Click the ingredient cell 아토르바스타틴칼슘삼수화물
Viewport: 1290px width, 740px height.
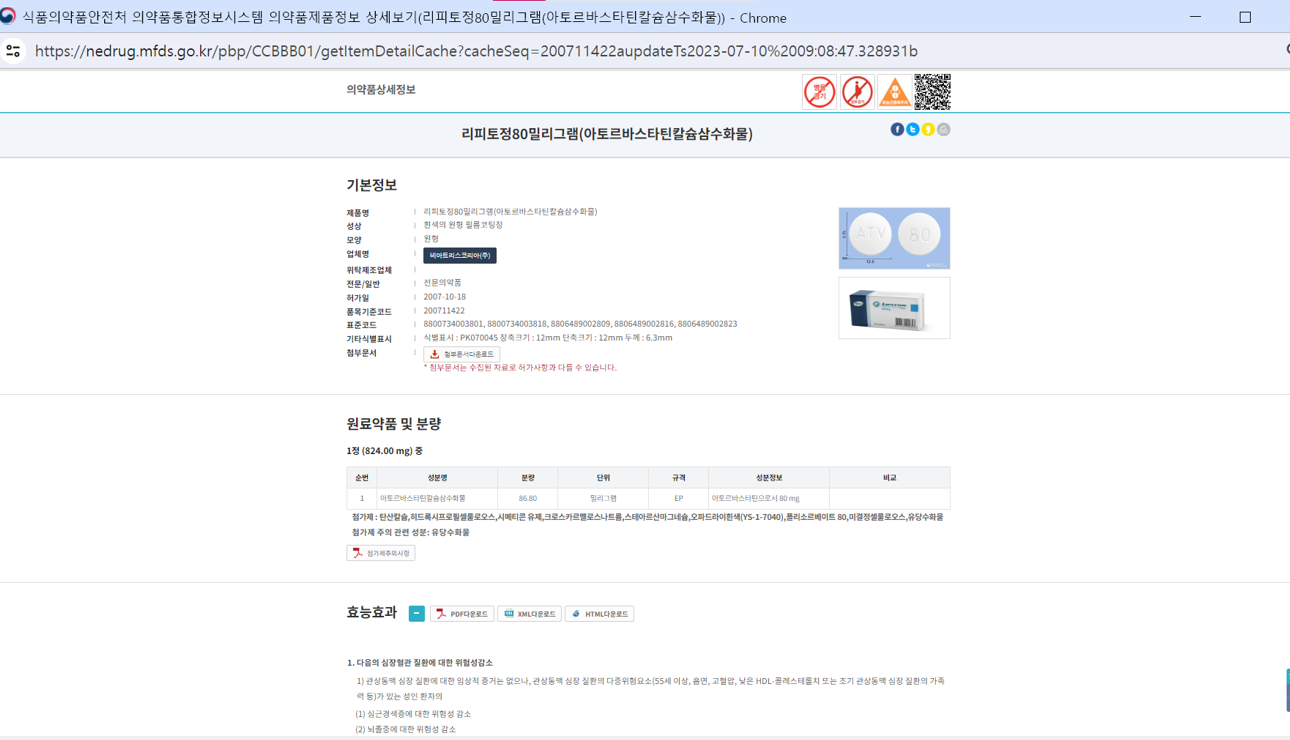click(437, 498)
